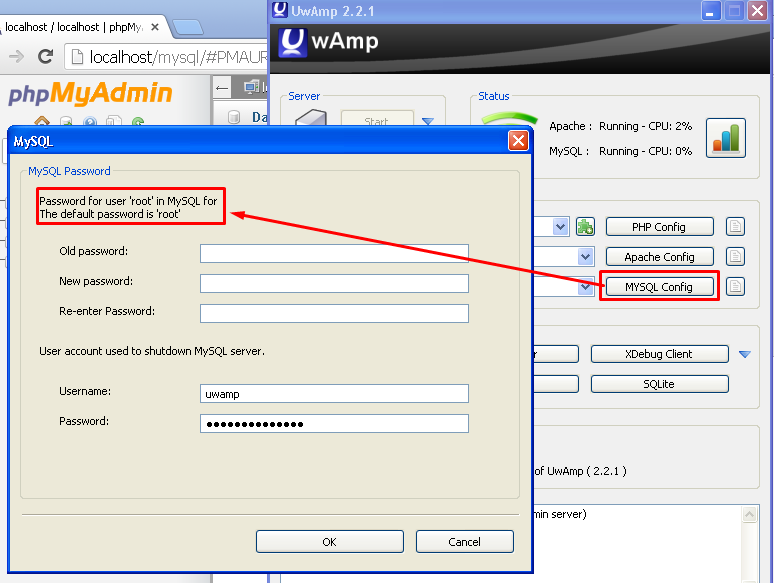774x583 pixels.
Task: Open the php.ini file icon beside PHP Config
Action: (x=735, y=227)
